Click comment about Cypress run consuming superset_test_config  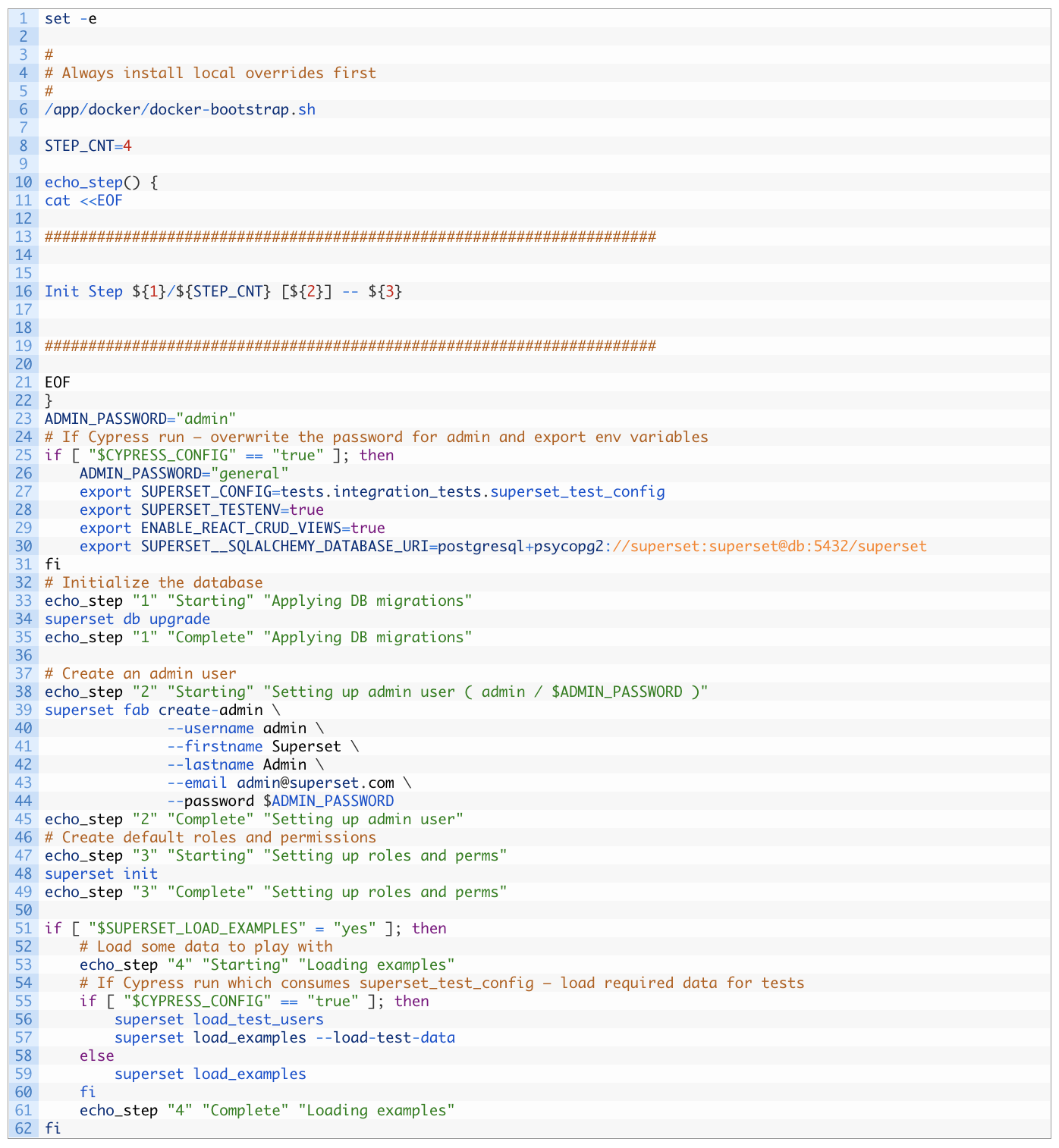point(442,983)
